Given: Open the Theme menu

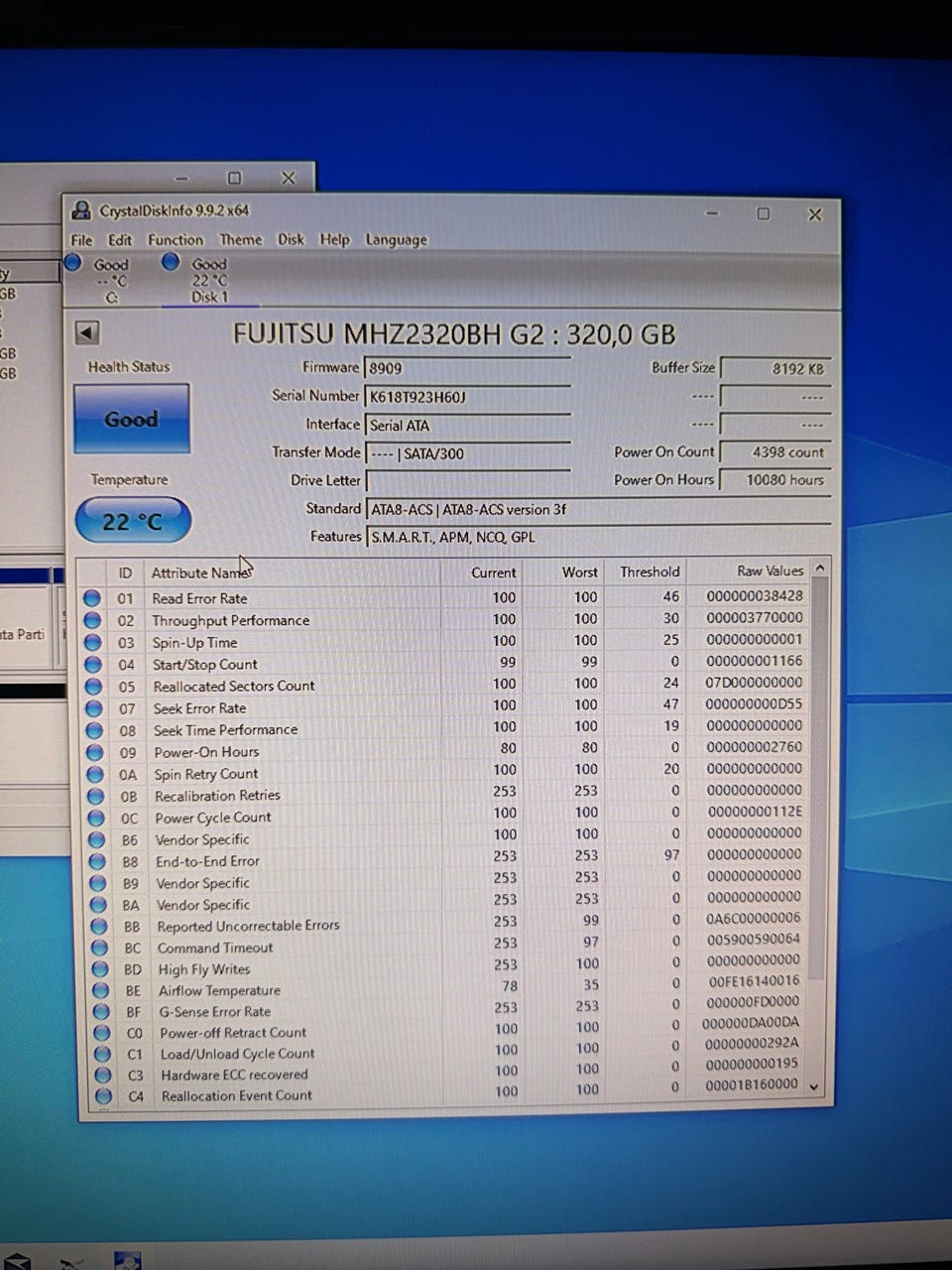Looking at the screenshot, I should click(240, 240).
